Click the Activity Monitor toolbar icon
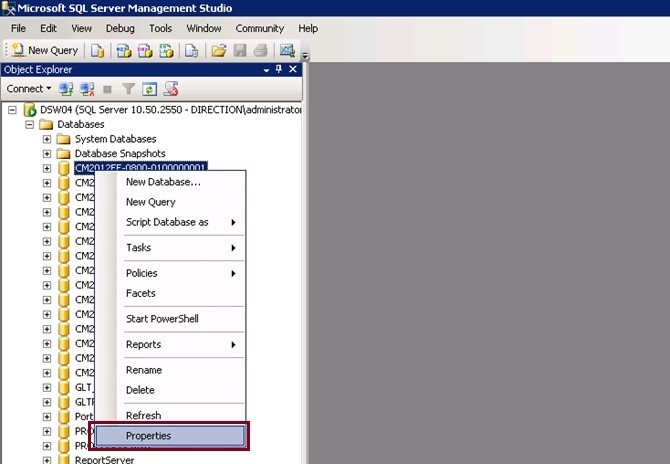The image size is (670, 464). [x=288, y=50]
